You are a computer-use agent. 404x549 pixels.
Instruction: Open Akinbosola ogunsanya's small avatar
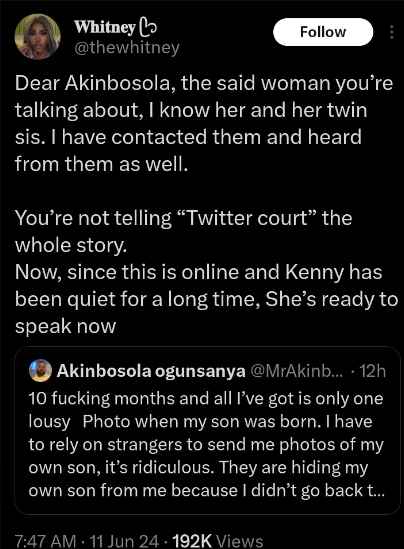(40, 370)
